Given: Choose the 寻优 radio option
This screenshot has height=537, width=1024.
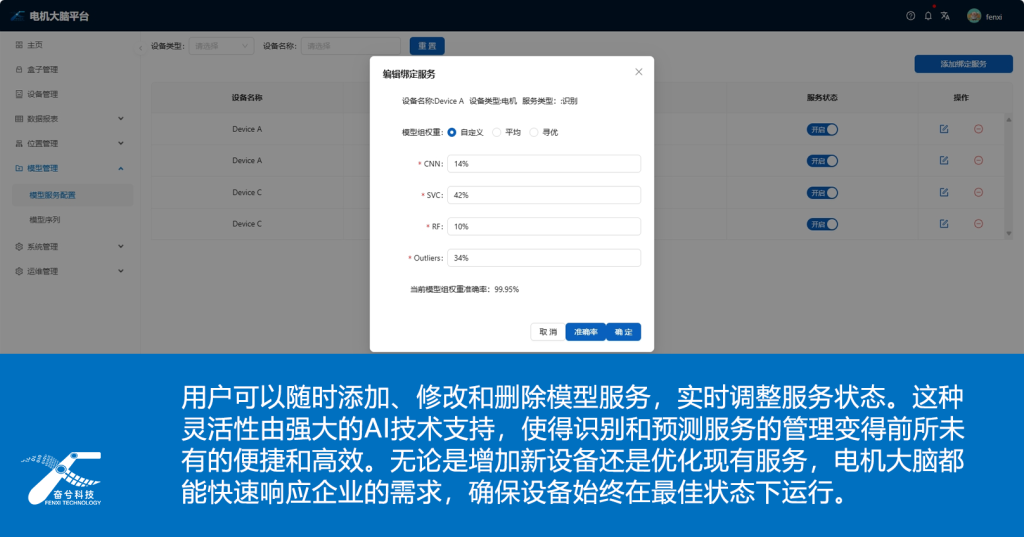Looking at the screenshot, I should pyautogui.click(x=534, y=132).
